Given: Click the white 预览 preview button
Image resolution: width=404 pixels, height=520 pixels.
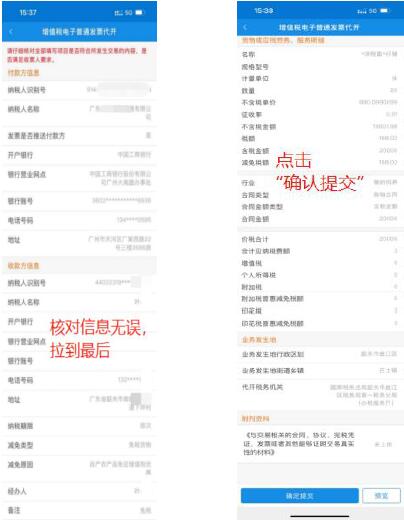Looking at the screenshot, I should click(x=381, y=496).
